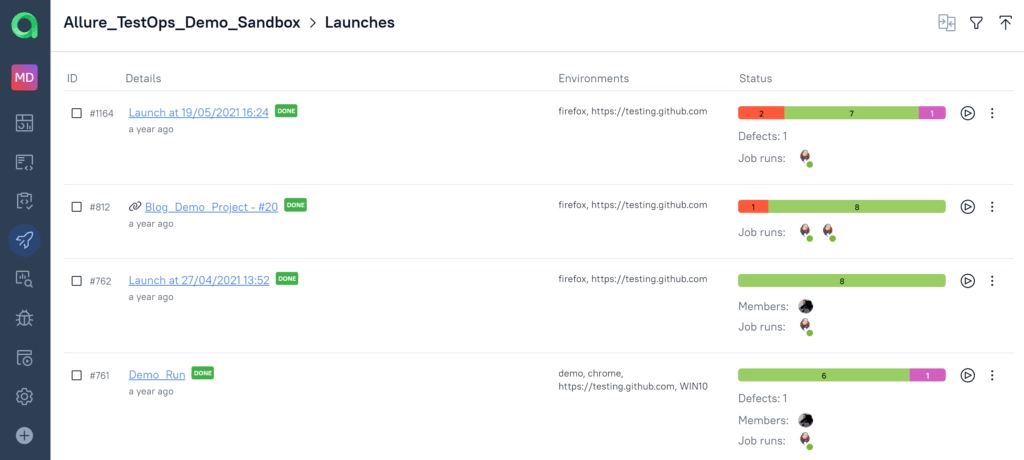This screenshot has width=1024, height=460.
Task: Click the upload arrow icon at top right
Action: (x=1005, y=23)
